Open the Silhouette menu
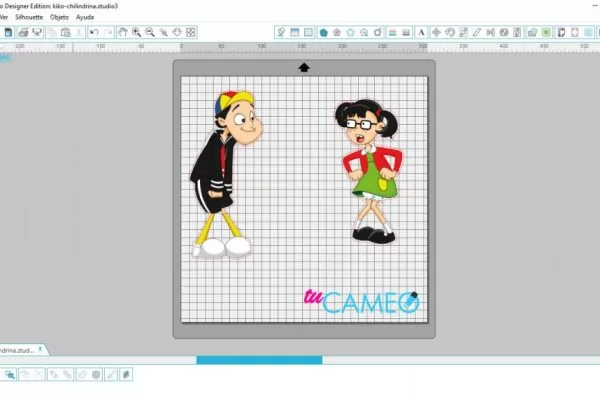This screenshot has height=400, width=600. [29, 17]
